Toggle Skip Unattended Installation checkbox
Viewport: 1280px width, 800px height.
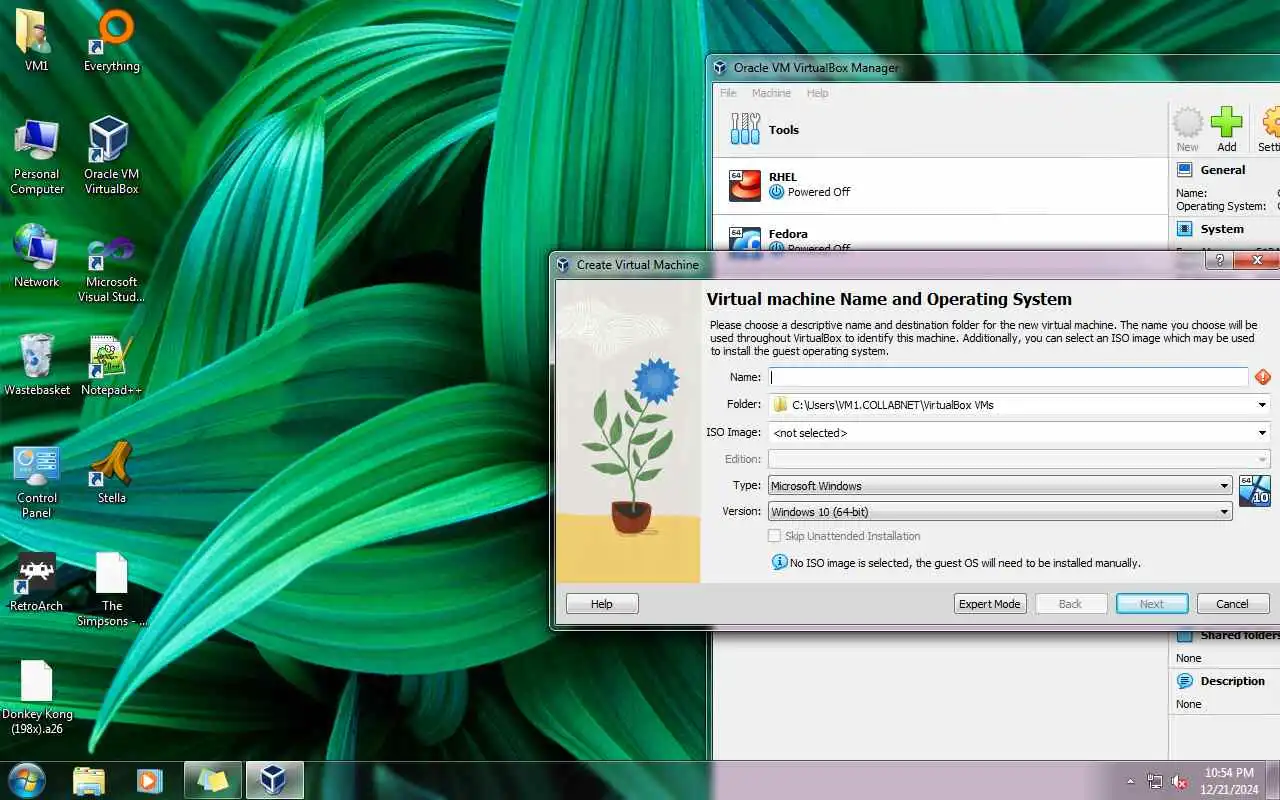tap(774, 536)
